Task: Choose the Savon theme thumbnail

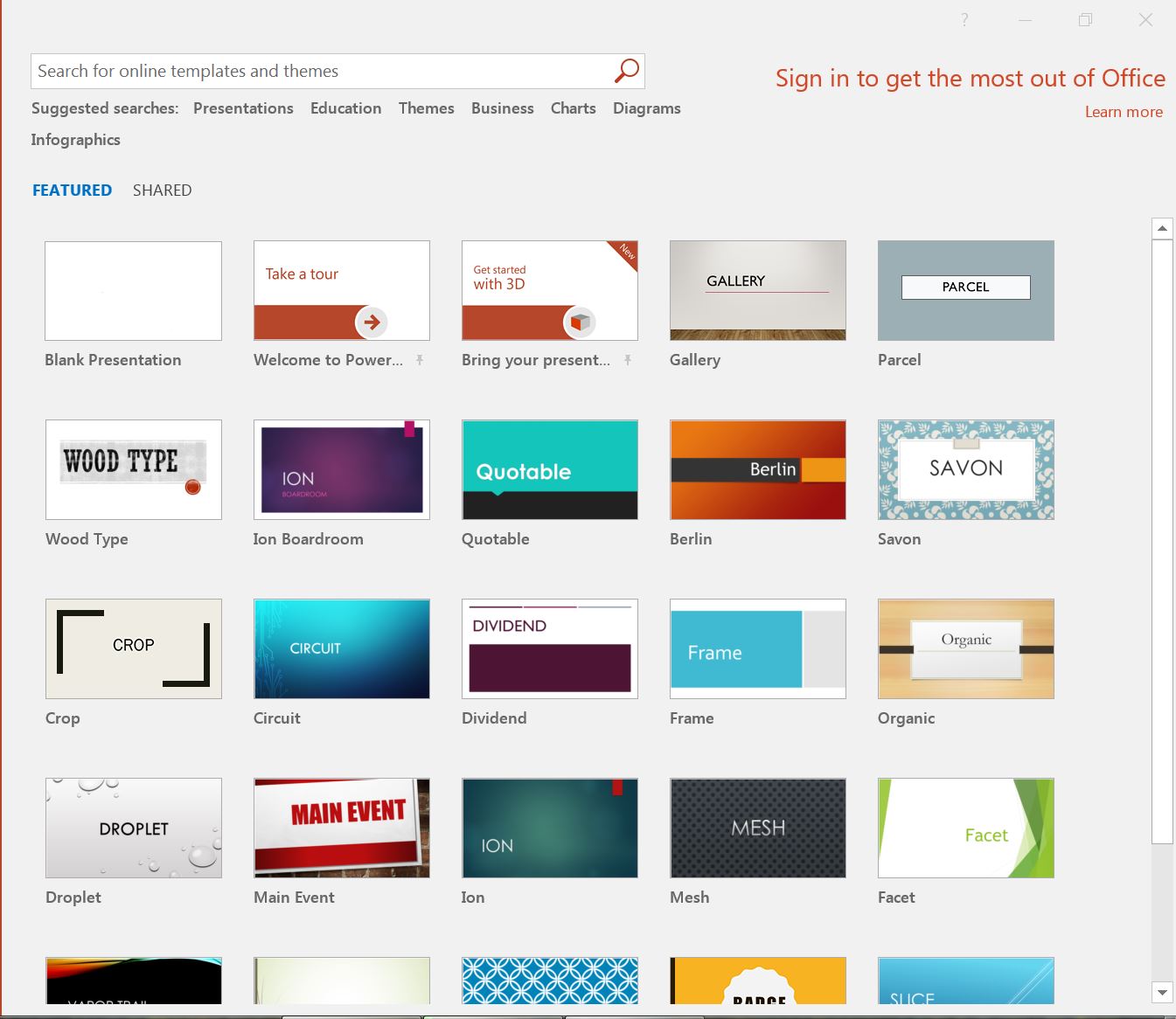Action: (965, 470)
